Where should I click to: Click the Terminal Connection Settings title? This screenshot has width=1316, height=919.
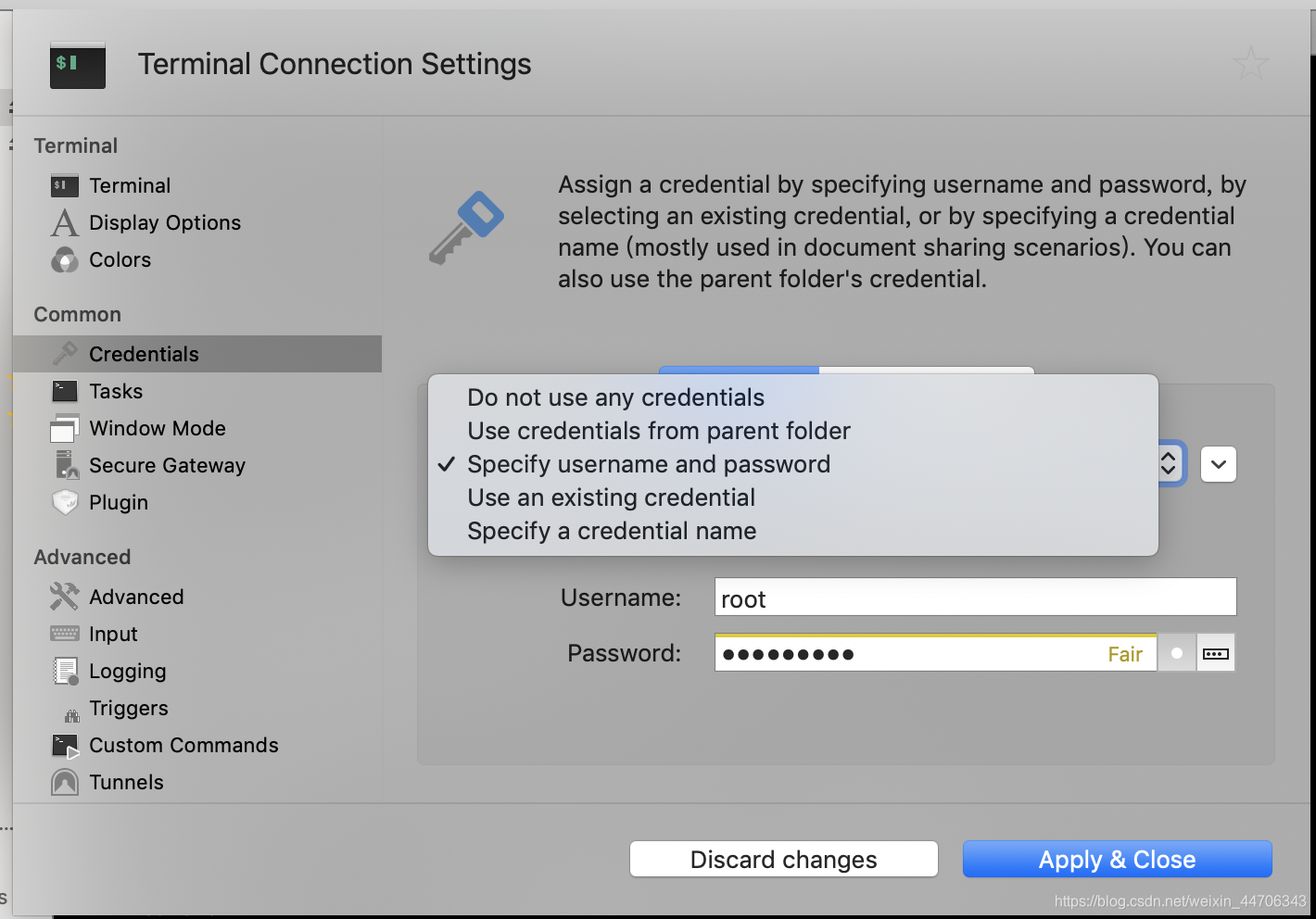tap(335, 64)
